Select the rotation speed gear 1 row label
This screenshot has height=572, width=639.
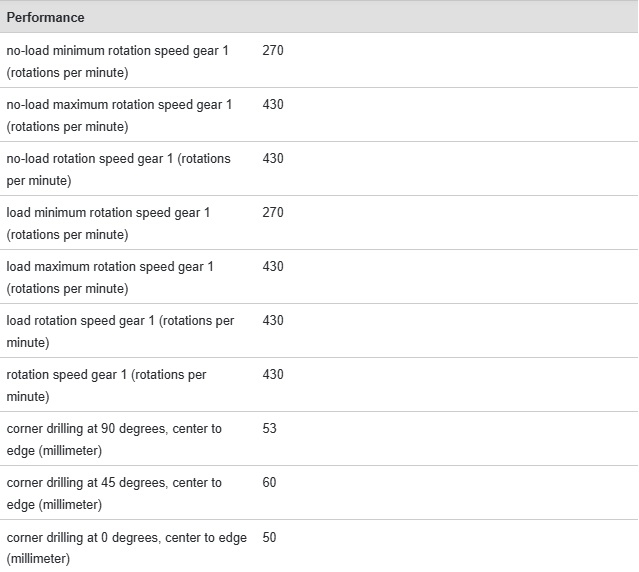[x=106, y=385]
